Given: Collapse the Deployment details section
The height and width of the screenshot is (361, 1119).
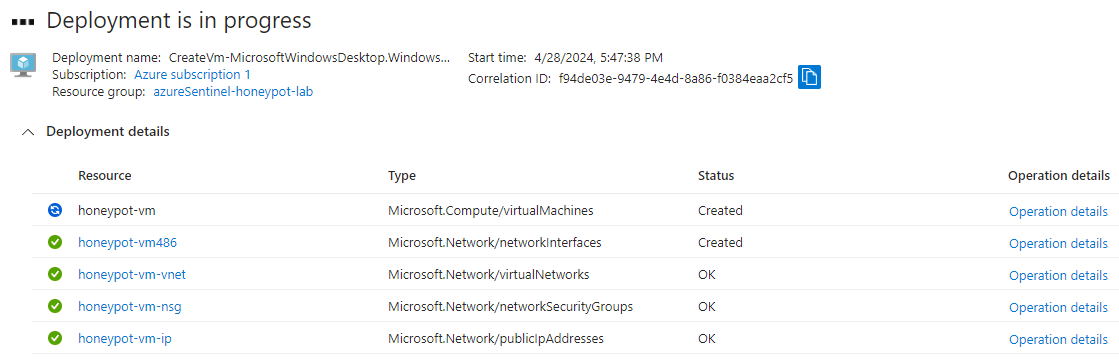Looking at the screenshot, I should coord(29,132).
